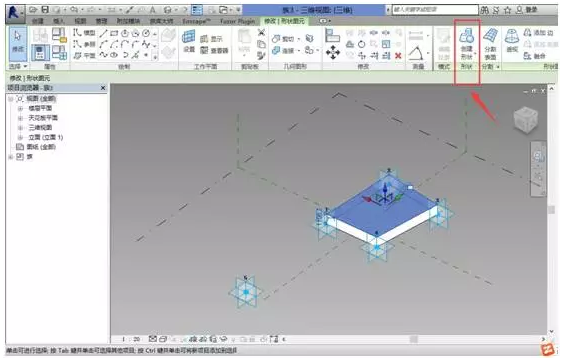Expand the 楼层平面 tree node

(21, 108)
